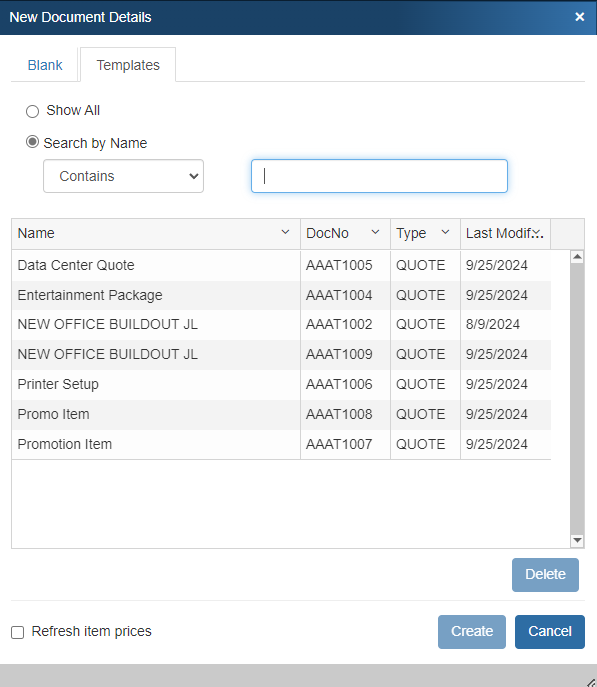Select the Data Center Quote template row
The width and height of the screenshot is (597, 687).
(x=281, y=265)
